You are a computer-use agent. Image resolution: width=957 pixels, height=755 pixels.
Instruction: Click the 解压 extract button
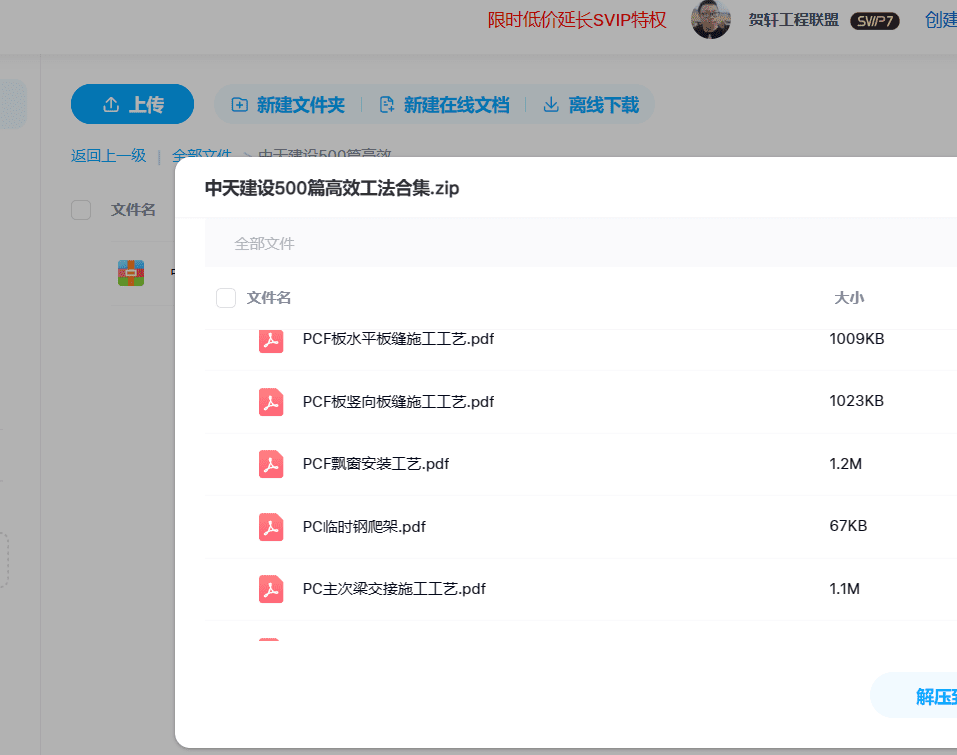click(x=914, y=696)
